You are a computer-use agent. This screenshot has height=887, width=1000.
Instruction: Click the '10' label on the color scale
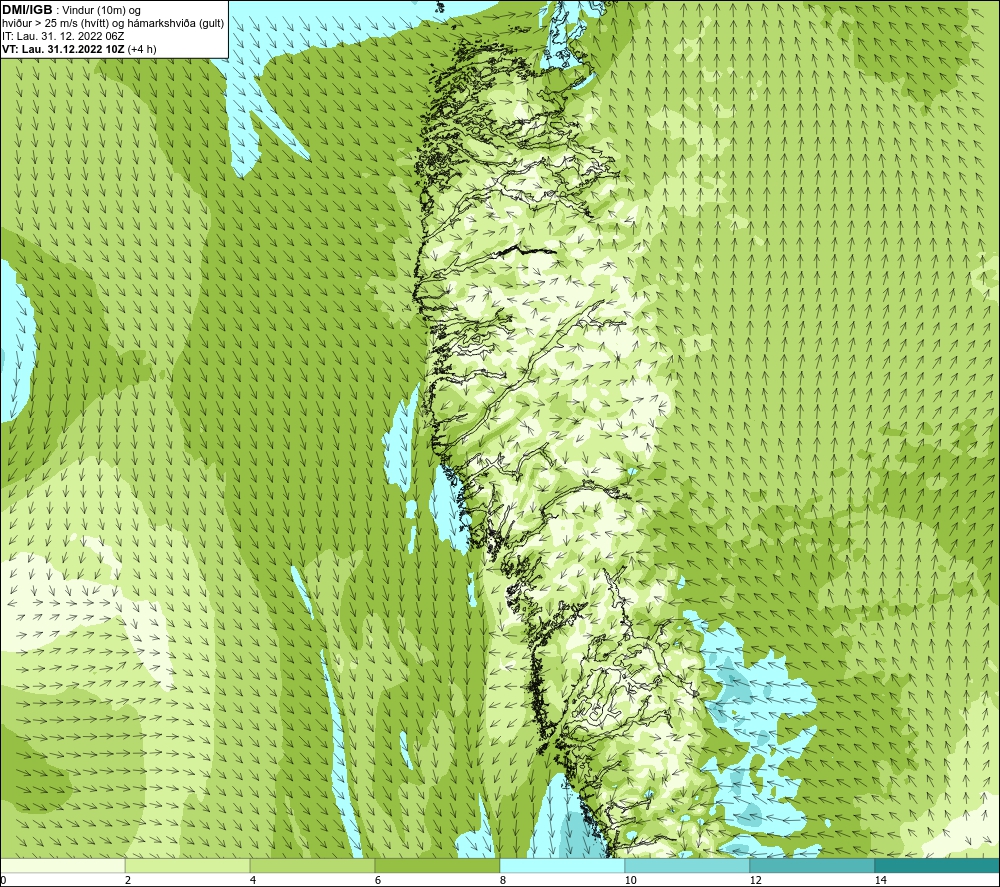[631, 880]
